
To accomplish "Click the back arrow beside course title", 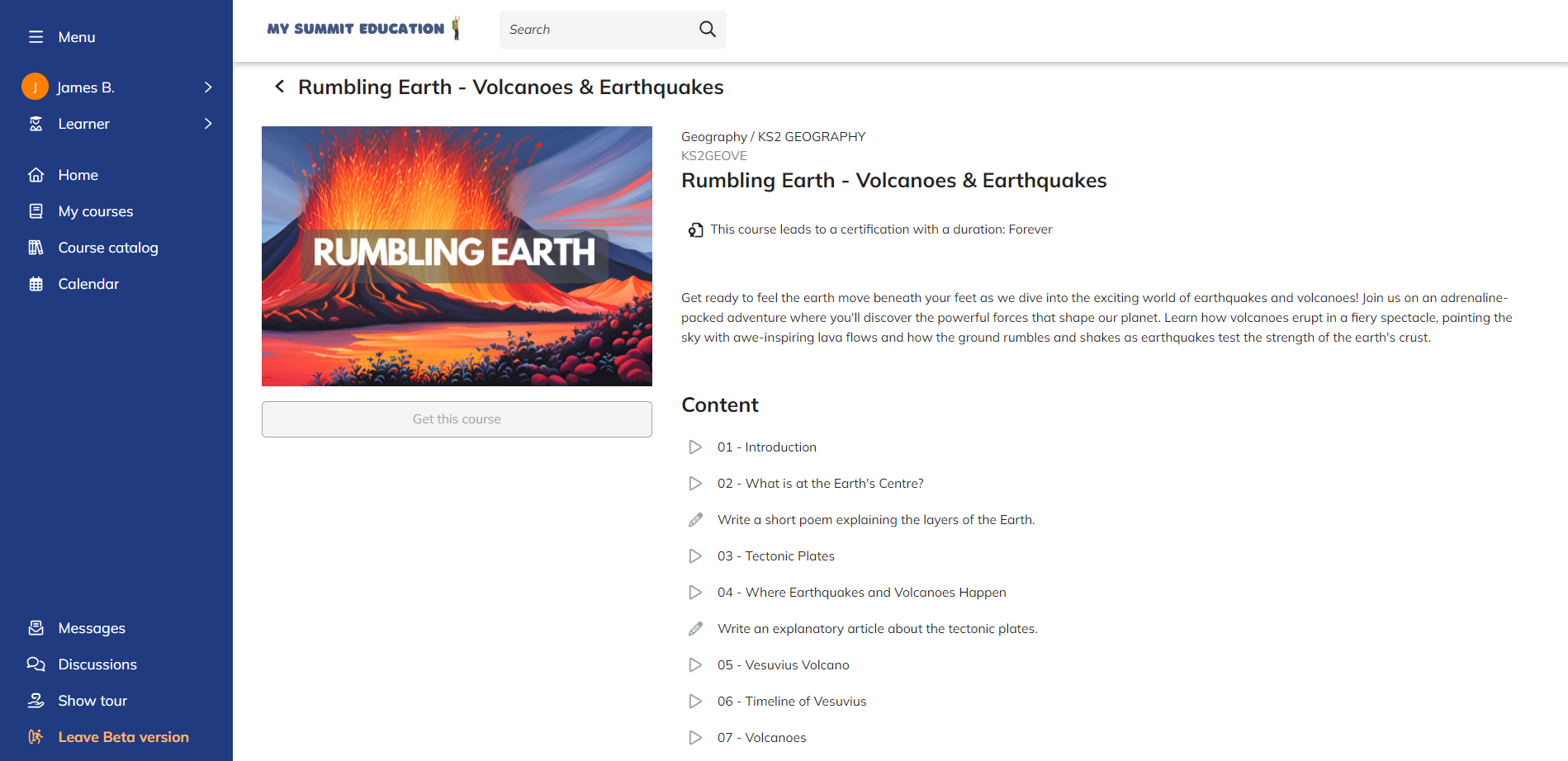I will click(x=280, y=87).
